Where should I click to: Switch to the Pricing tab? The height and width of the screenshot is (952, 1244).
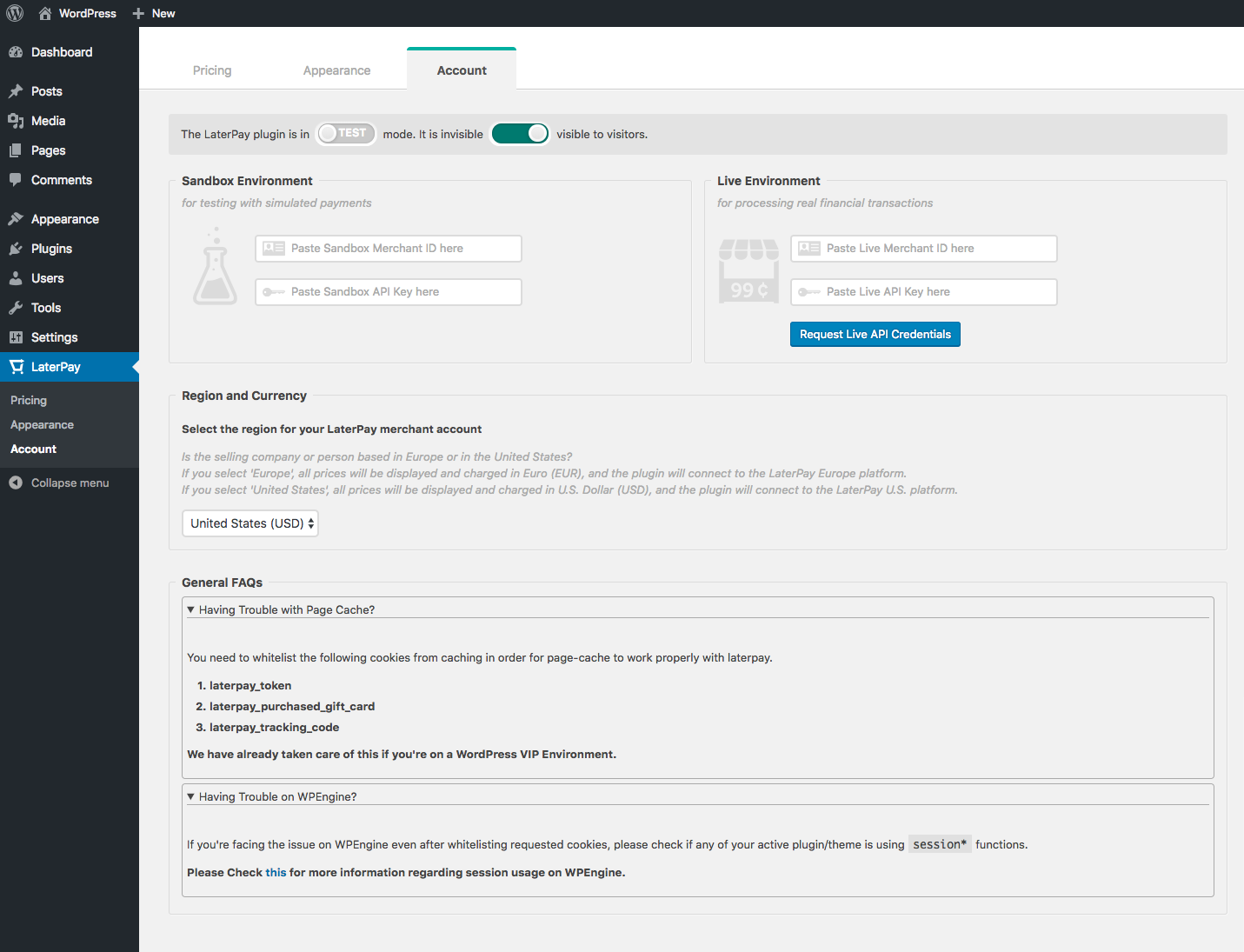click(212, 70)
